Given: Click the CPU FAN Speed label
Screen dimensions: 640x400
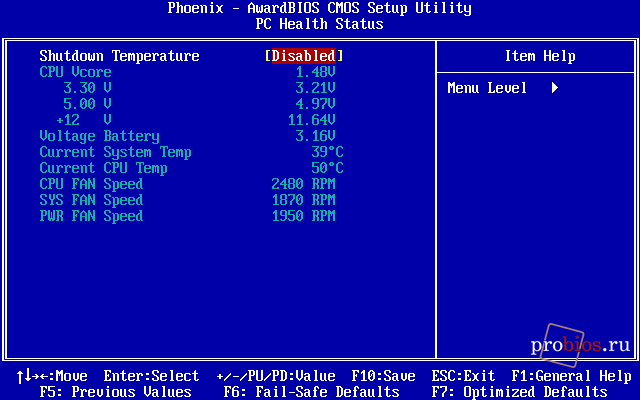Looking at the screenshot, I should (x=91, y=184).
